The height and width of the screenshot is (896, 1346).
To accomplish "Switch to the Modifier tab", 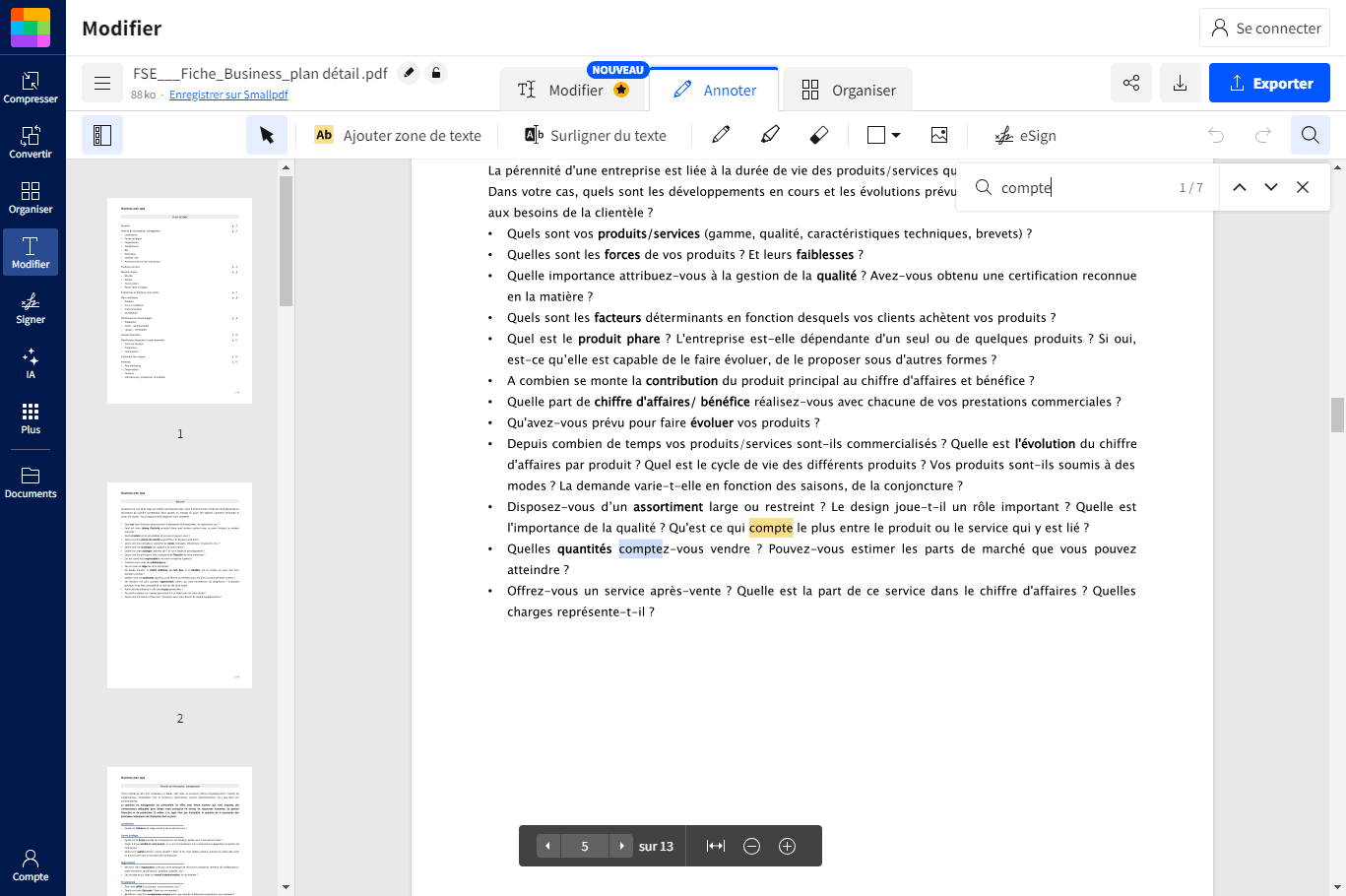I will pyautogui.click(x=573, y=90).
